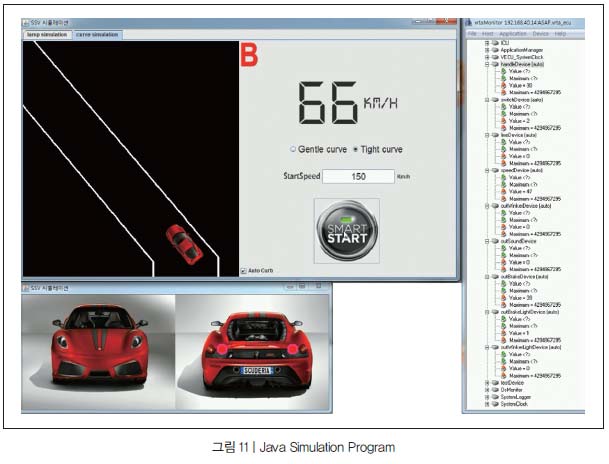Click orange icon of outWinkerLightDevice Value = 0

[503, 368]
